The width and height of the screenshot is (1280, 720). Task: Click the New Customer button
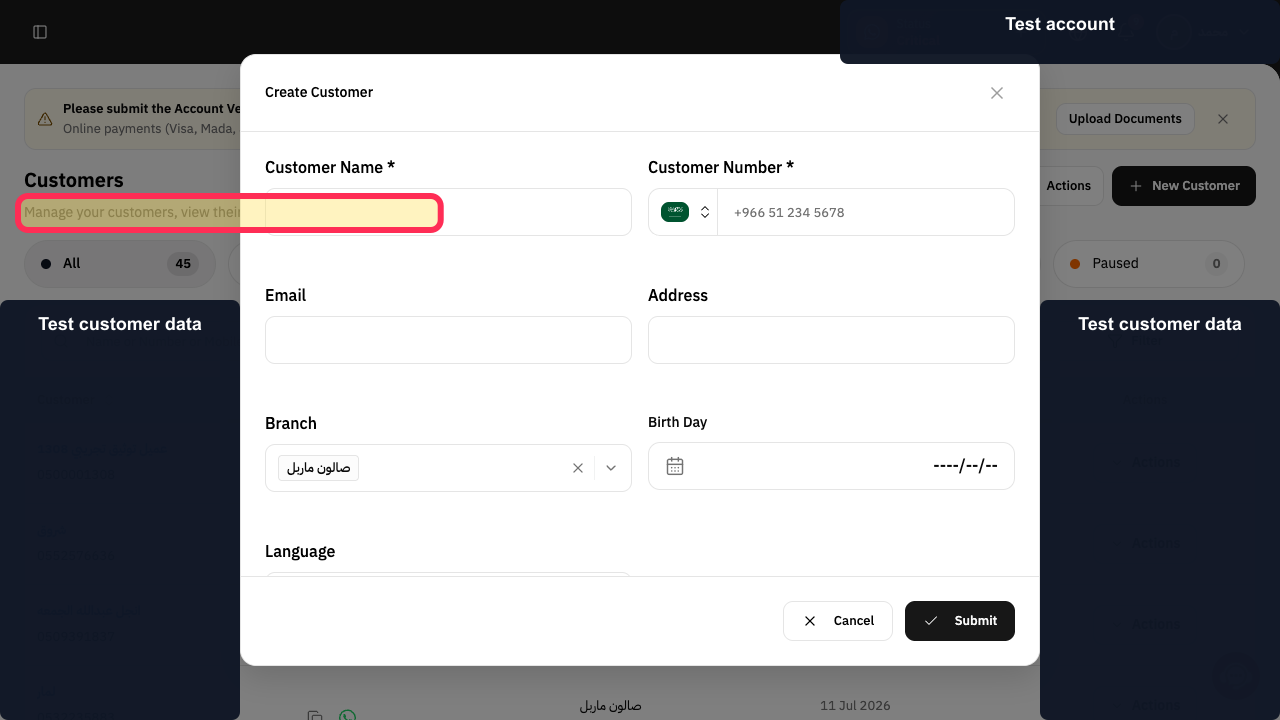pyautogui.click(x=1184, y=186)
